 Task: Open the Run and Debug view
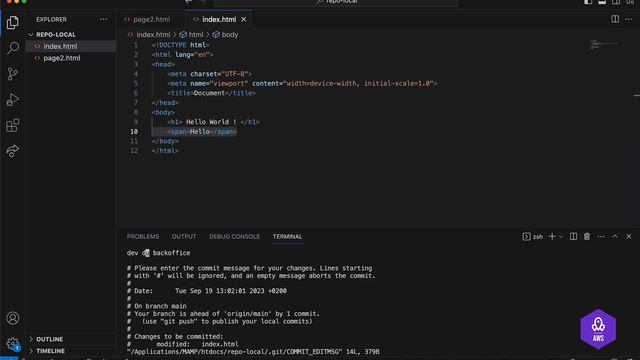tap(13, 100)
